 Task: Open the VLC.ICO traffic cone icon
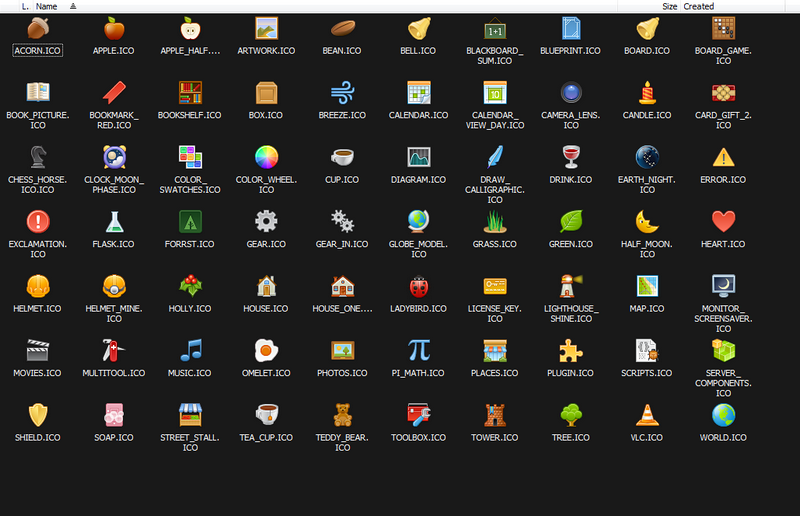[647, 415]
